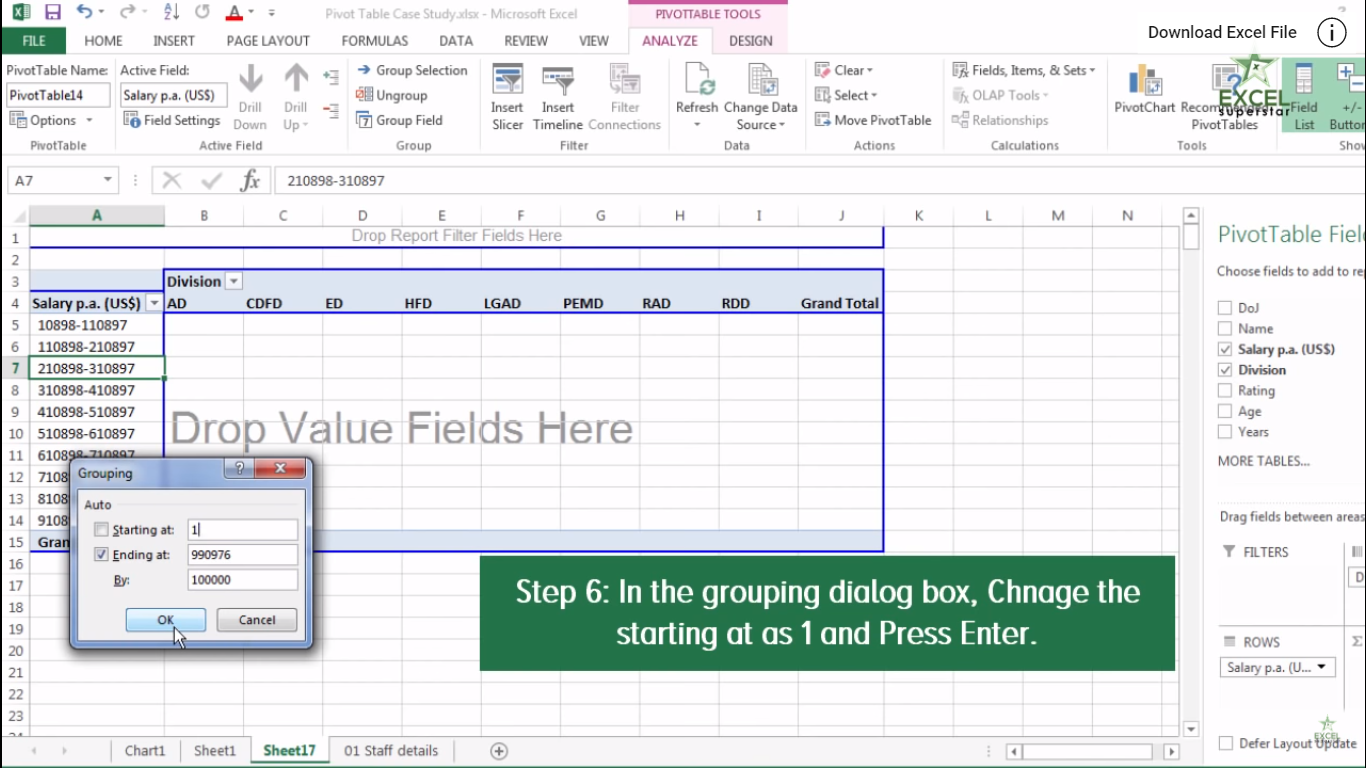Open Salary p.a. item dropdown in ROWS area

(x=1322, y=667)
